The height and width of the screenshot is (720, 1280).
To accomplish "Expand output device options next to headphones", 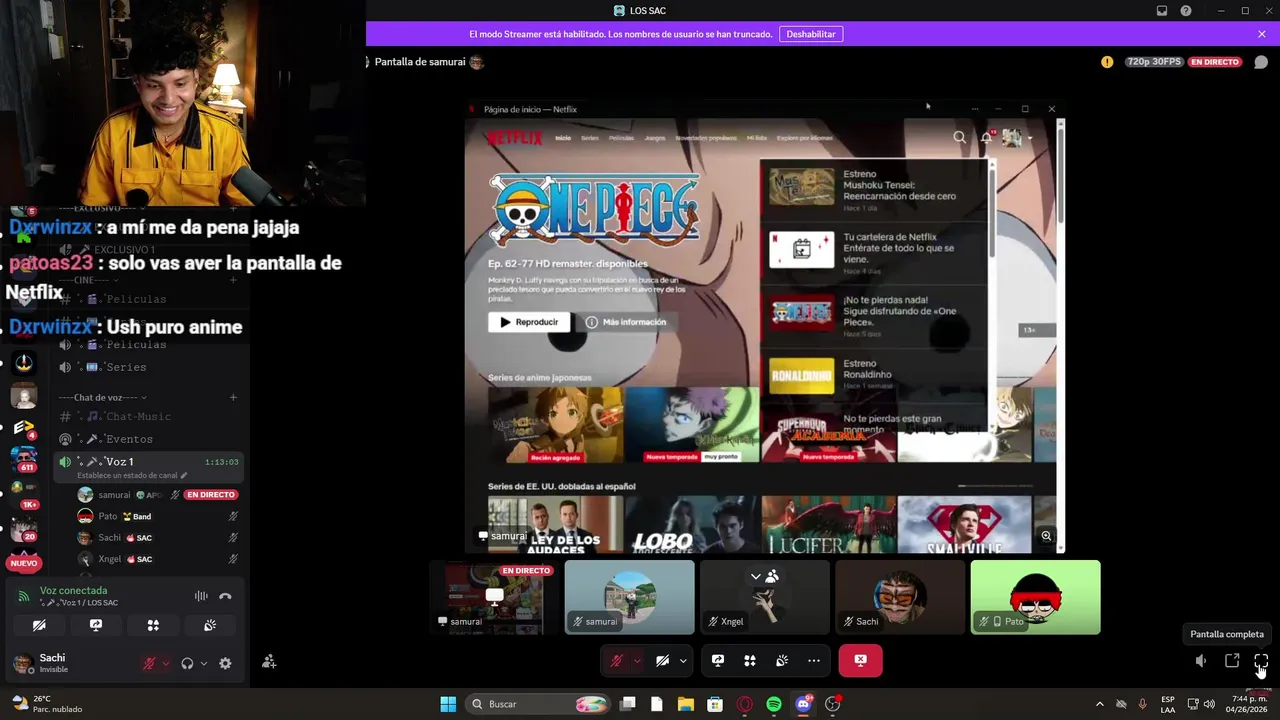I will (x=204, y=663).
